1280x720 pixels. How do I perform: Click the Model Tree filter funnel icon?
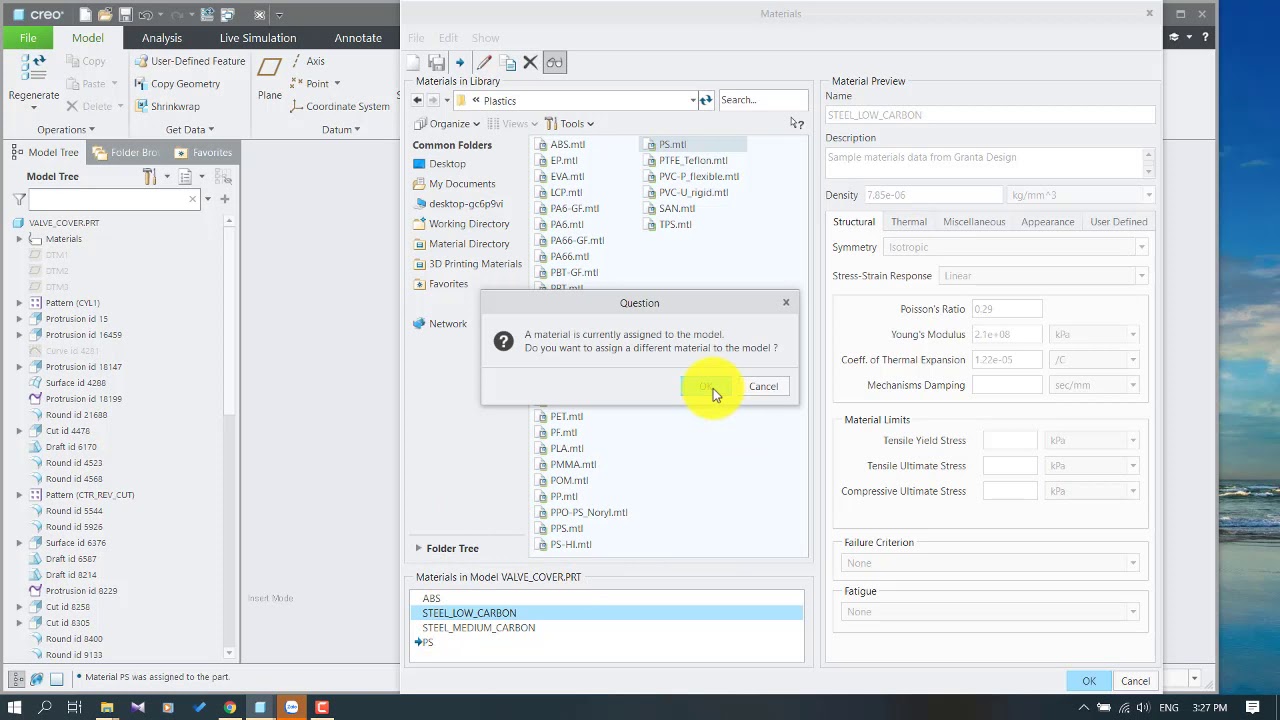pos(19,199)
